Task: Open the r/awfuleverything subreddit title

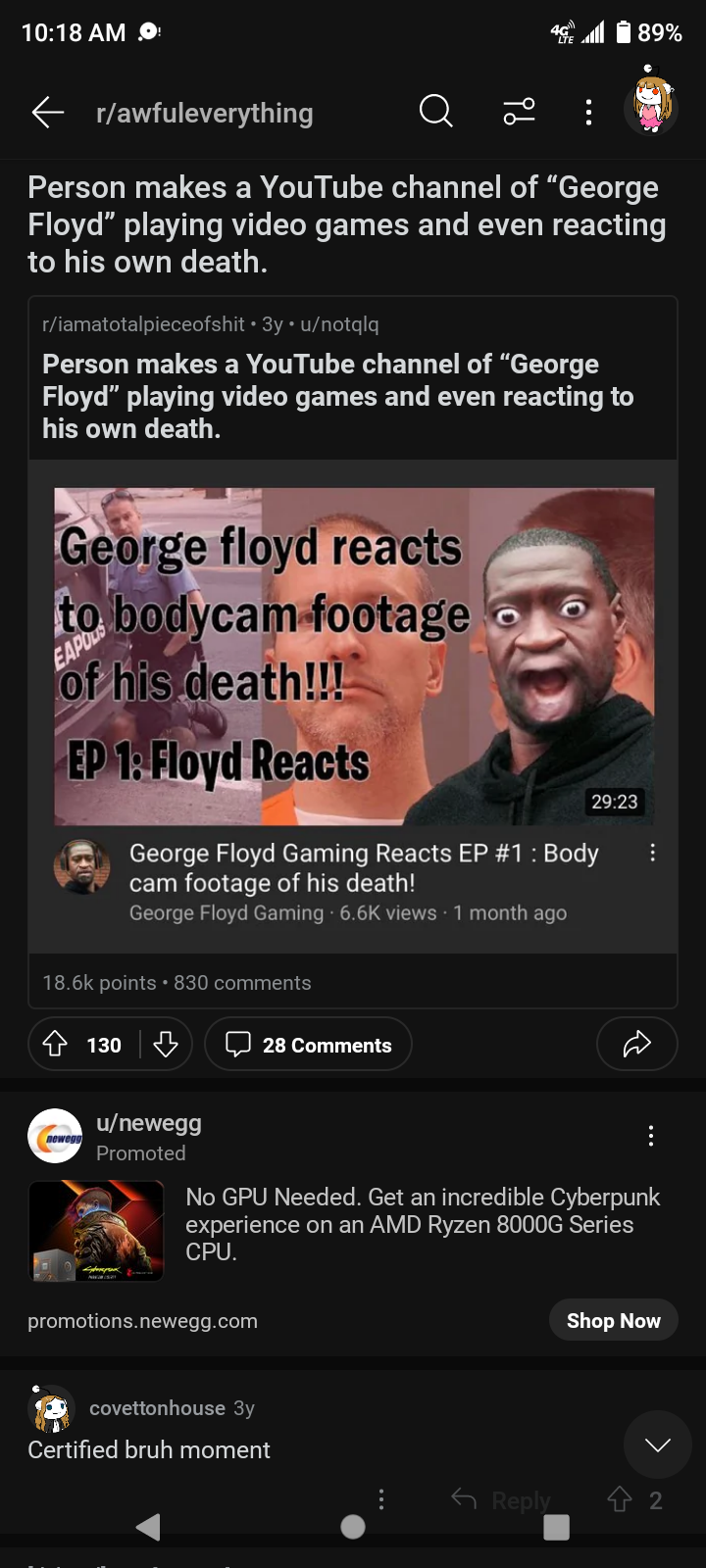Action: pos(205,114)
